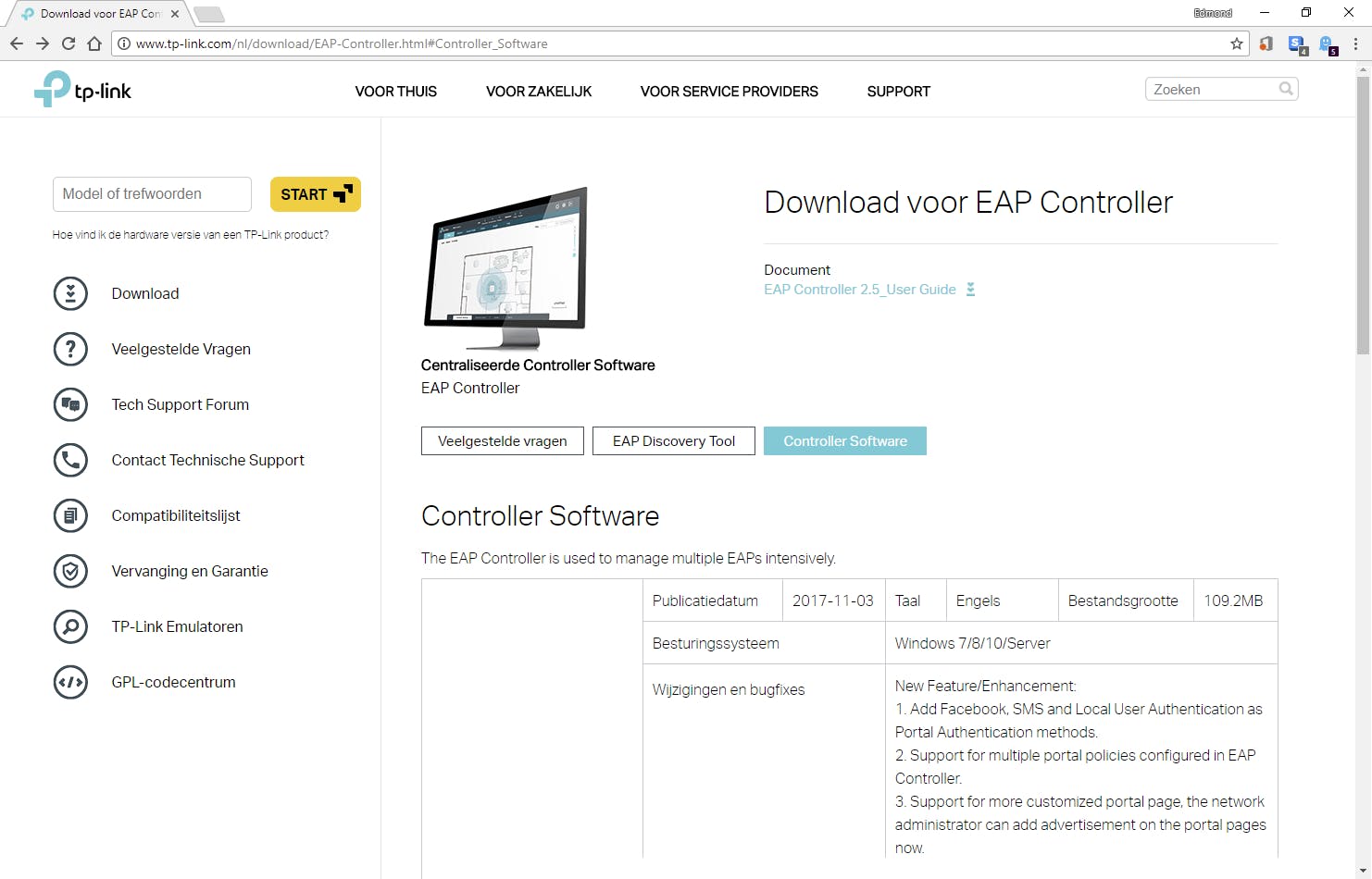Screen dimensions: 1372x879
Task: Select the Controller Software tab
Action: pyautogui.click(x=845, y=441)
